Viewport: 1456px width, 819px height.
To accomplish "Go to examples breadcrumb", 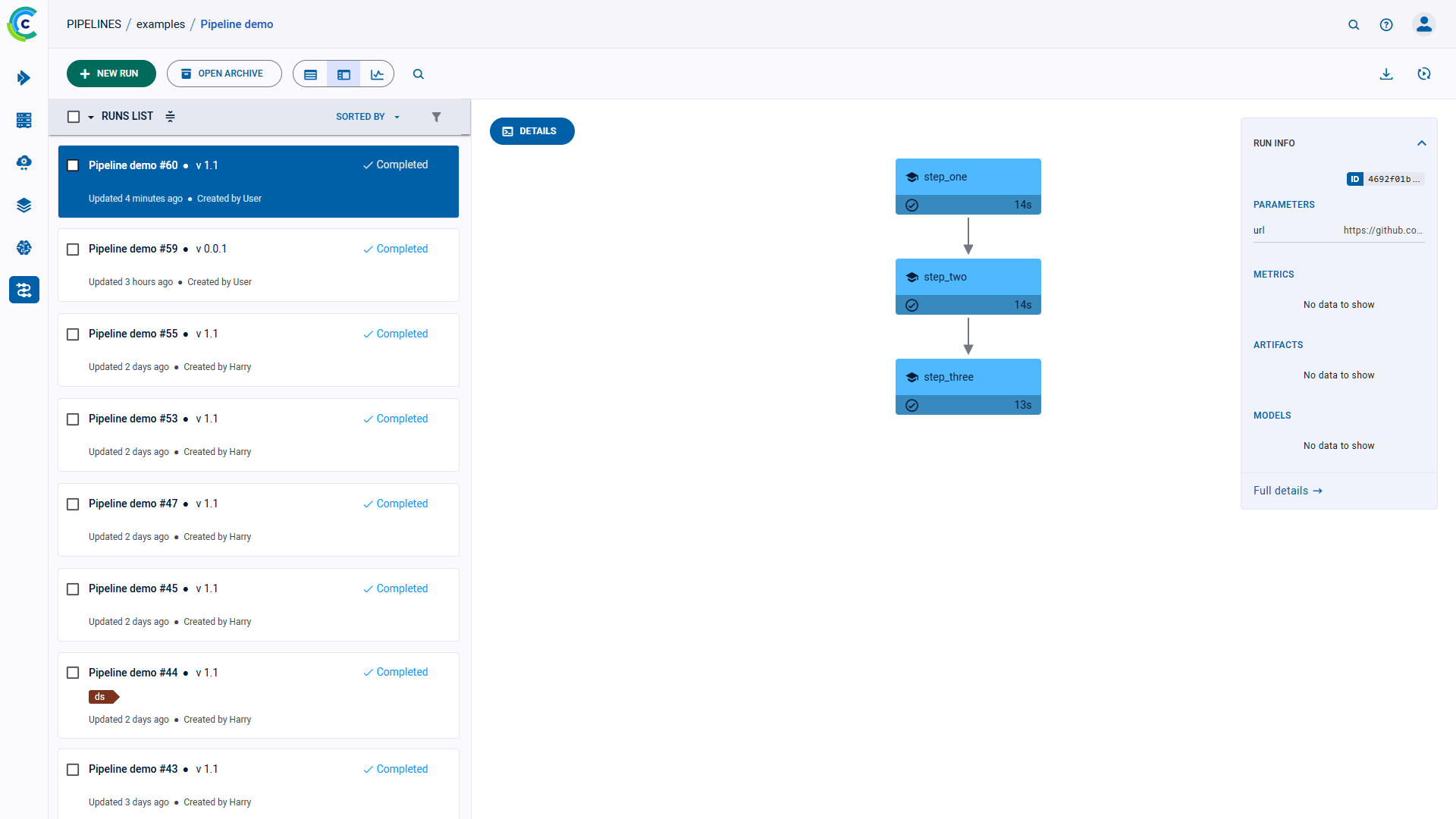I will click(161, 24).
